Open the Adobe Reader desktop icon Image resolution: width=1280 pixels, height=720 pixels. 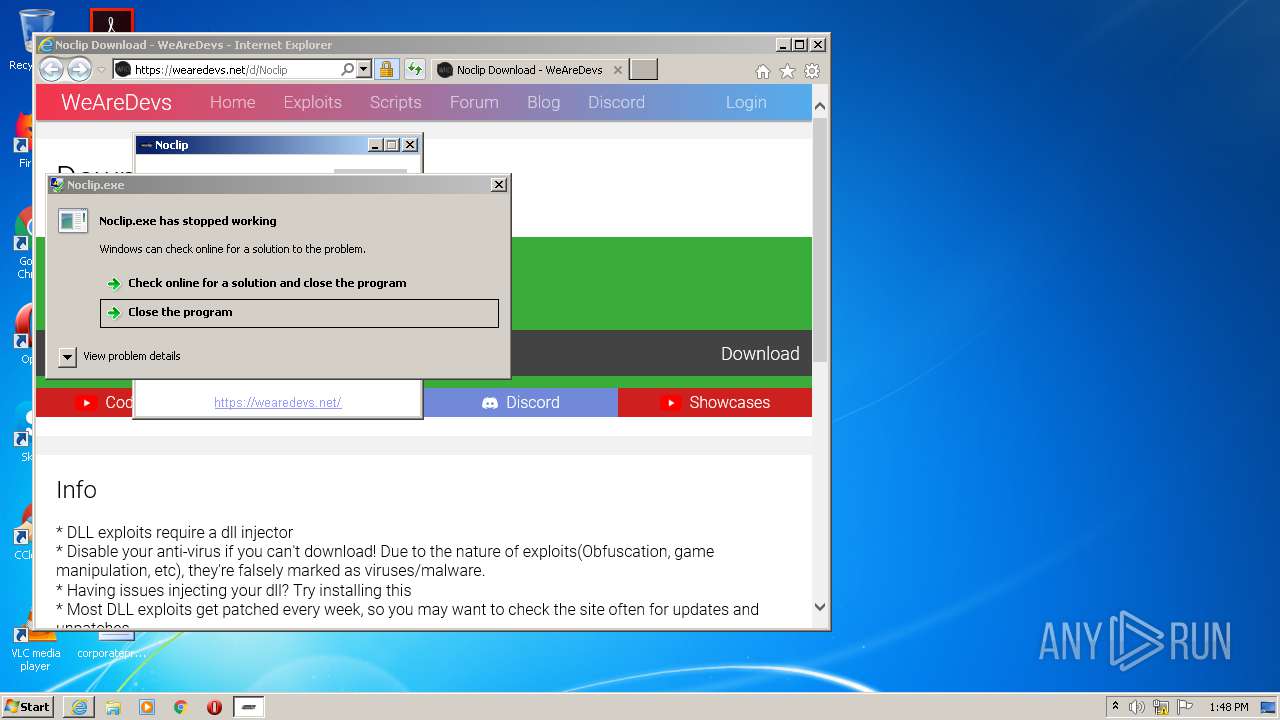112,22
